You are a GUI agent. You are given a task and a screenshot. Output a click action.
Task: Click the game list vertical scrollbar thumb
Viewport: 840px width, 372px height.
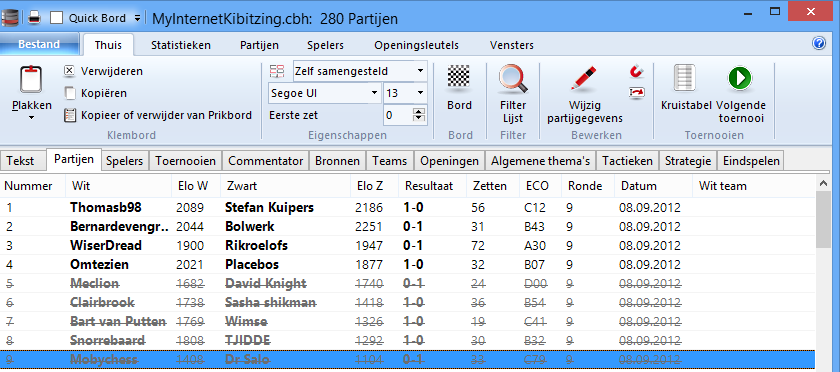pos(823,220)
